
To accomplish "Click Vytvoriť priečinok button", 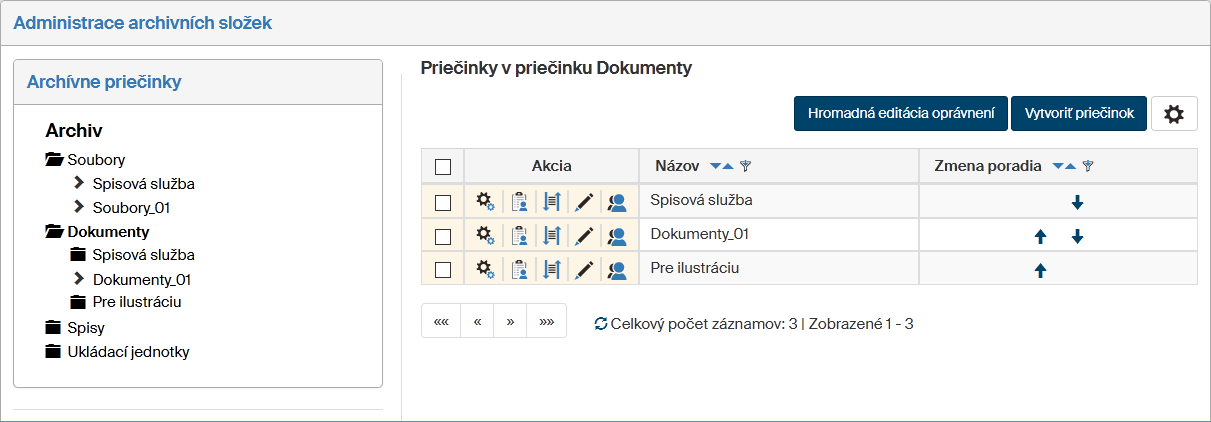I will click(1078, 114).
